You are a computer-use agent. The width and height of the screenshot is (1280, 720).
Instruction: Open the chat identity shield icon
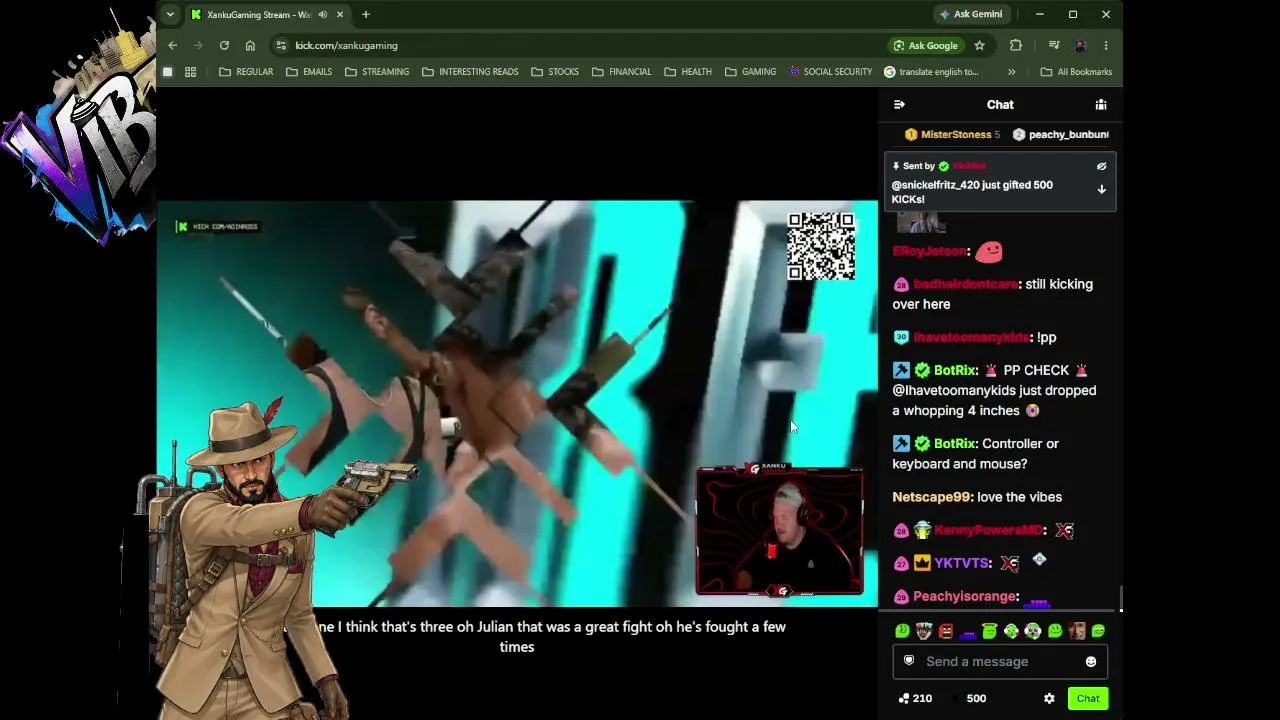(909, 661)
